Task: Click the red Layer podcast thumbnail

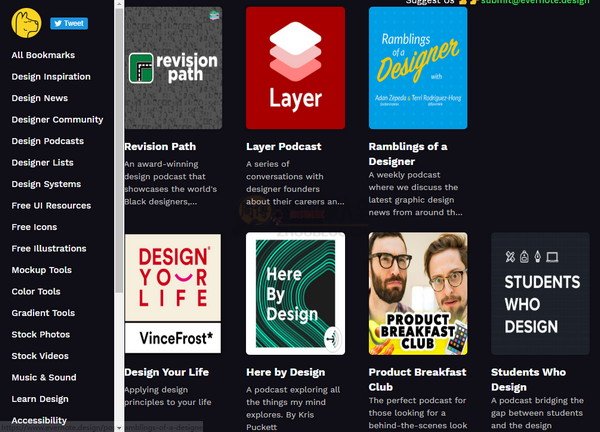Action: tap(295, 68)
